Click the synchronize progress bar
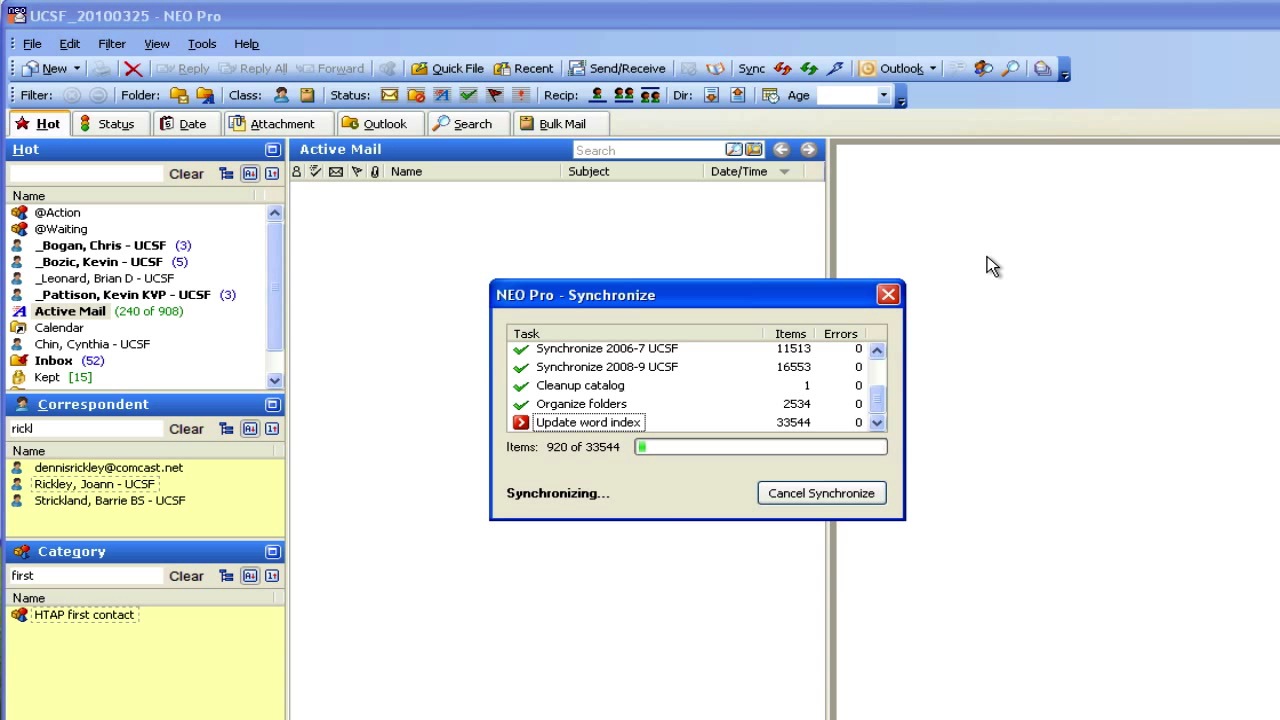This screenshot has width=1280, height=720. [760, 447]
